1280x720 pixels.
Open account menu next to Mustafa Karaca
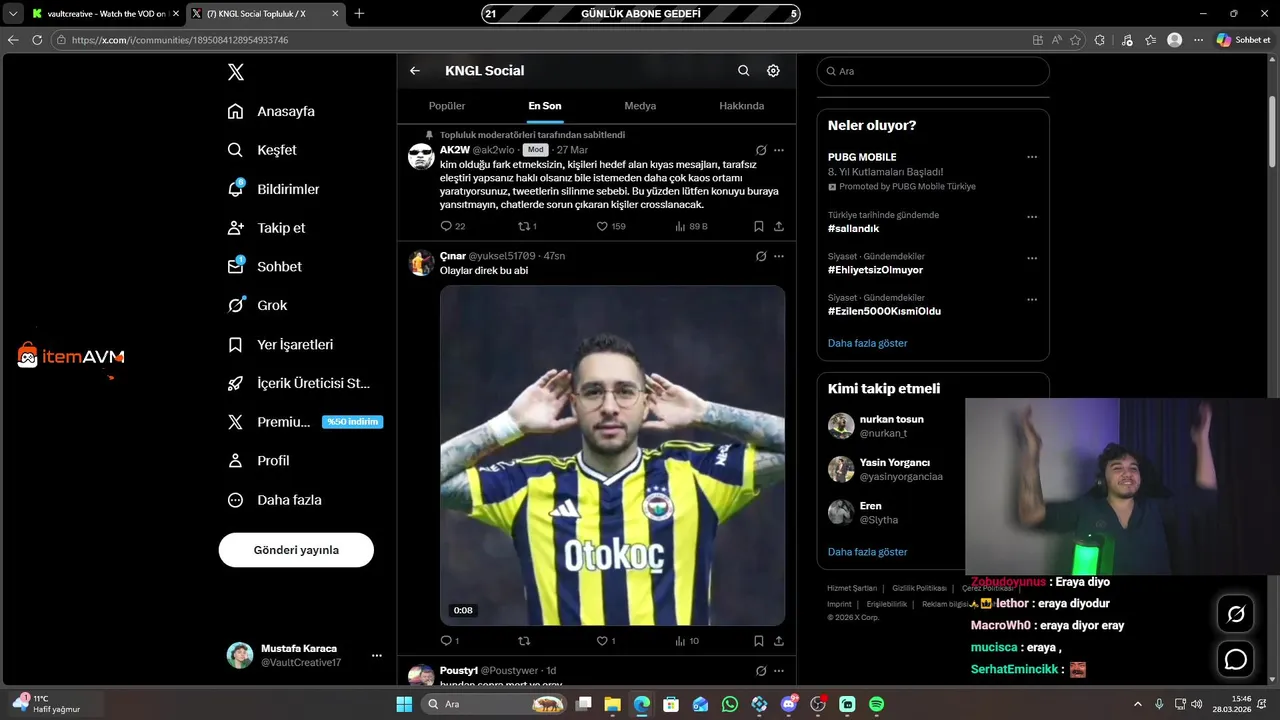(x=377, y=655)
